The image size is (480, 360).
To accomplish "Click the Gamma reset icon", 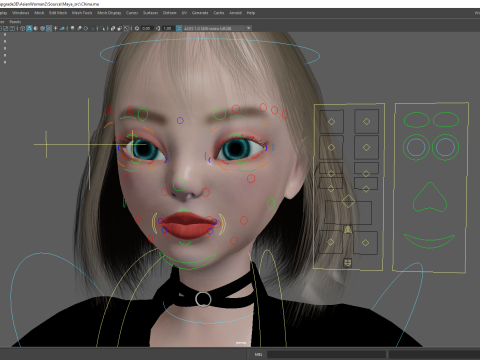I will (x=158, y=29).
